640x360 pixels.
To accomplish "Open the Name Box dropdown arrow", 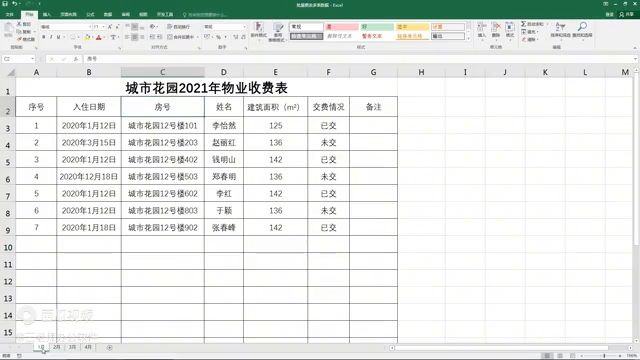I will [x=32, y=59].
